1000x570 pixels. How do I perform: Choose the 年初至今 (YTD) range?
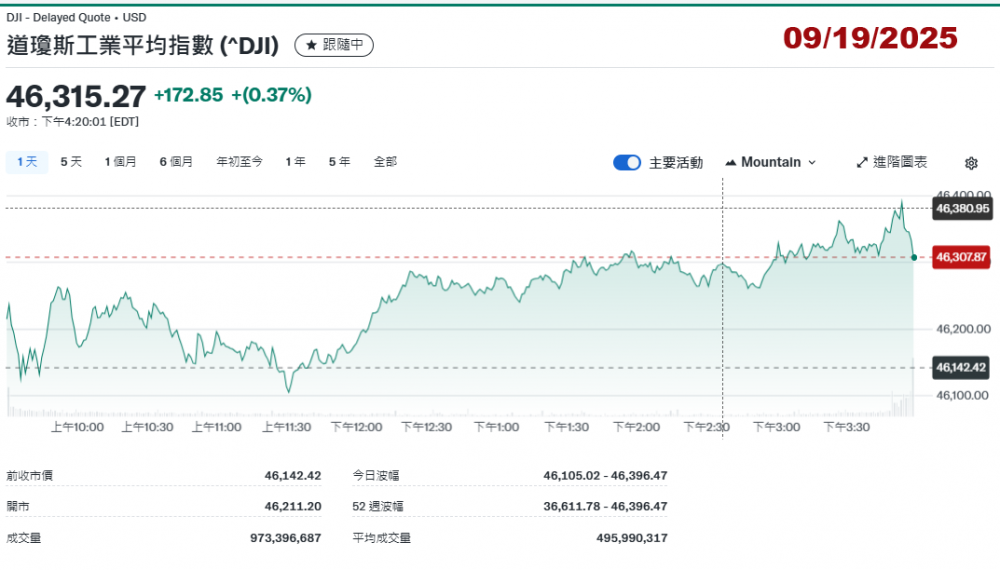click(240, 161)
